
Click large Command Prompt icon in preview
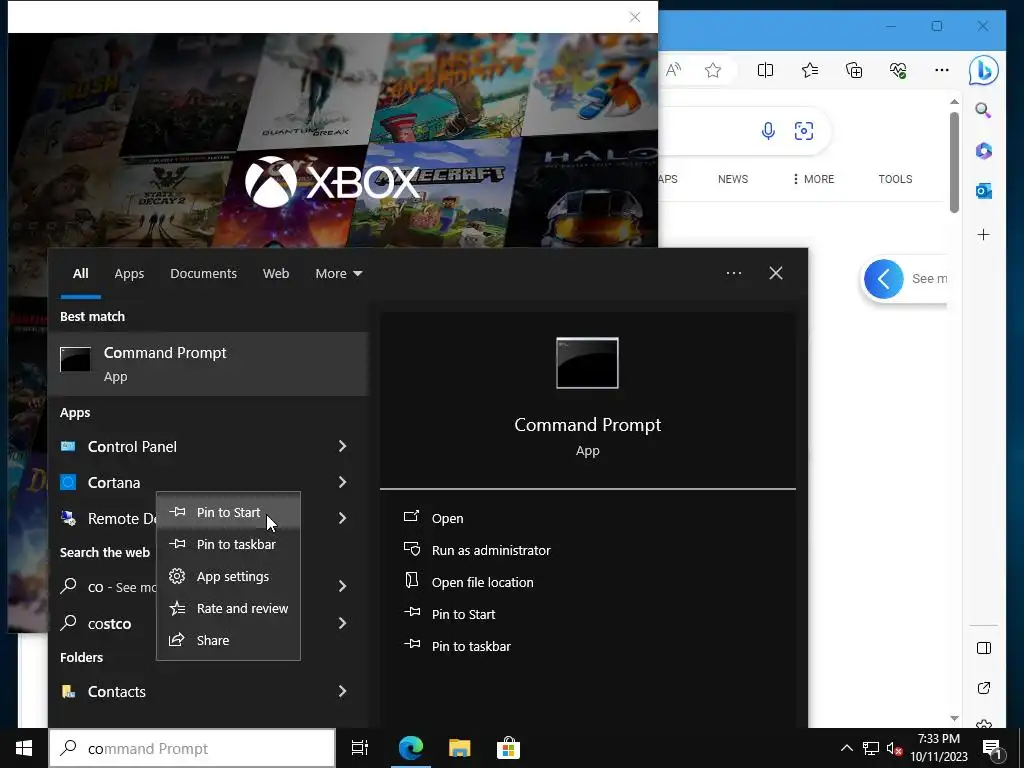587,363
